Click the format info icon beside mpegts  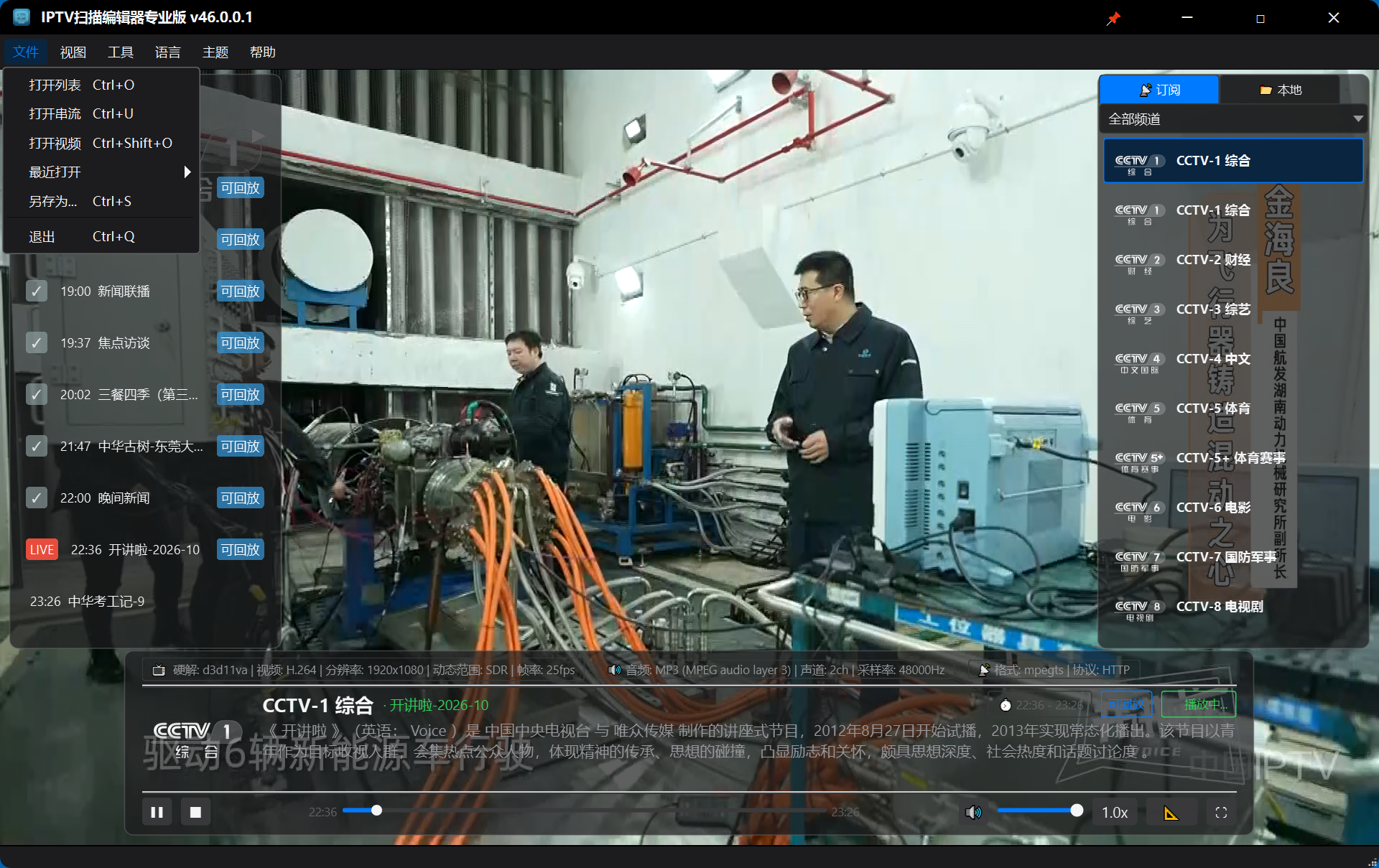click(984, 670)
